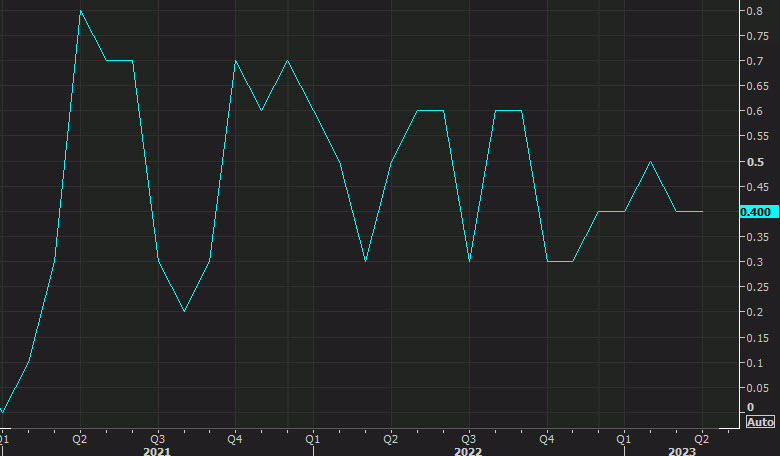Click the 2021 year label on time axis
This screenshot has width=780, height=456.
157,451
